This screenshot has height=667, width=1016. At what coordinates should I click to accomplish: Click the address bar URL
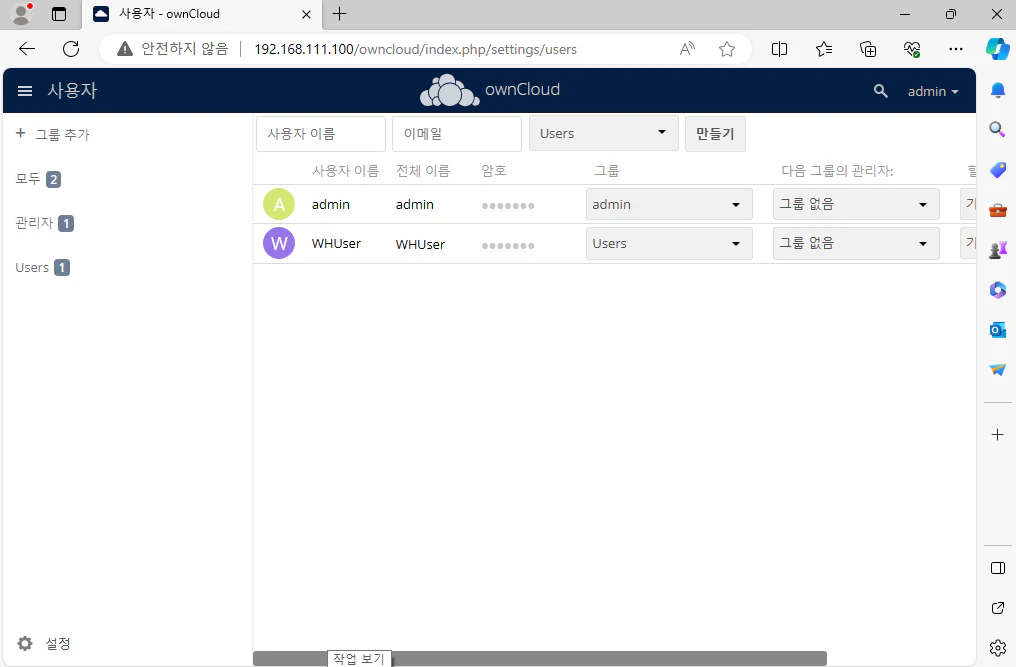[x=415, y=49]
